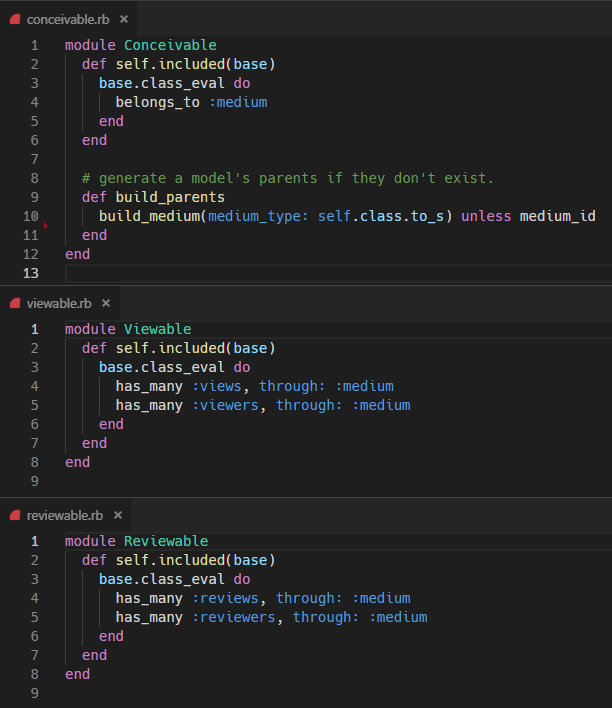Click through: on the :reviewers line
Screen dimensions: 612x708
pyautogui.click(x=326, y=617)
